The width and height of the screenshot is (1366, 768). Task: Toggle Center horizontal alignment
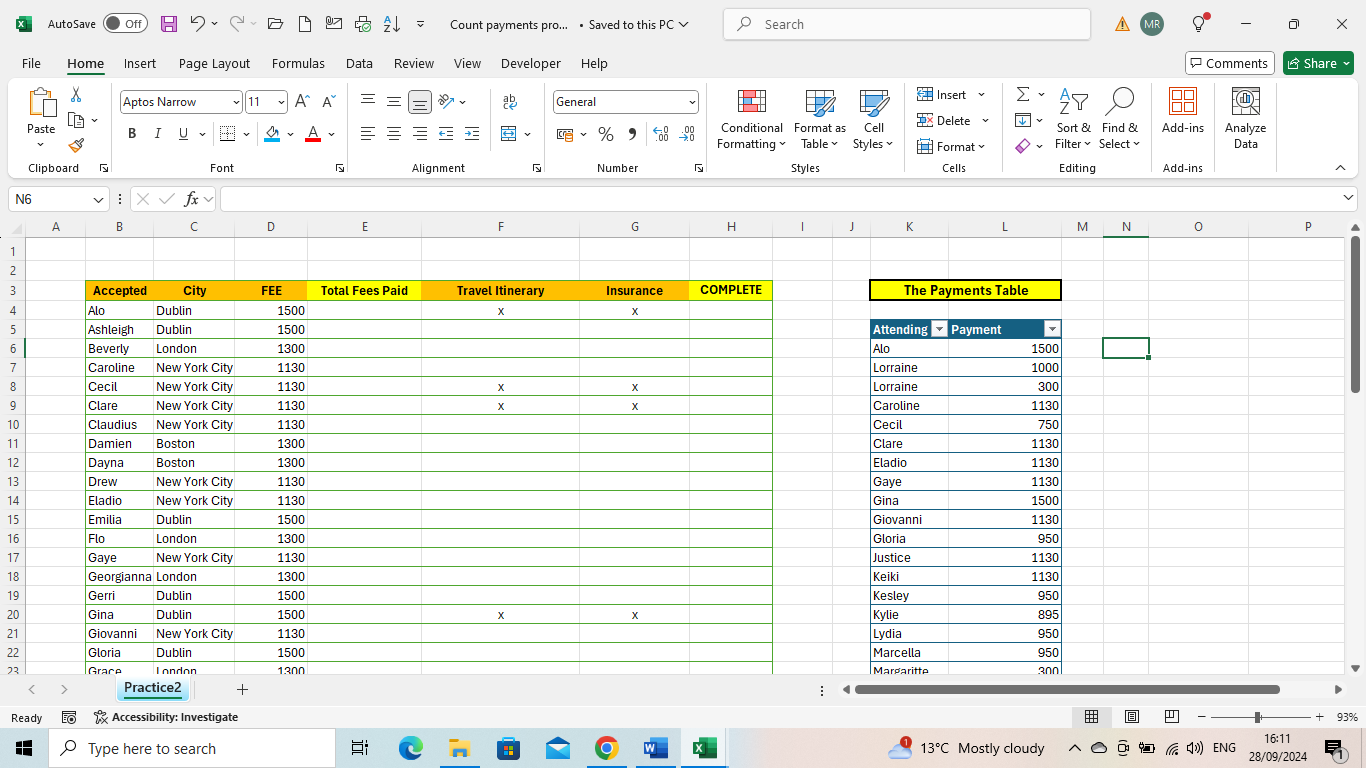pos(394,134)
